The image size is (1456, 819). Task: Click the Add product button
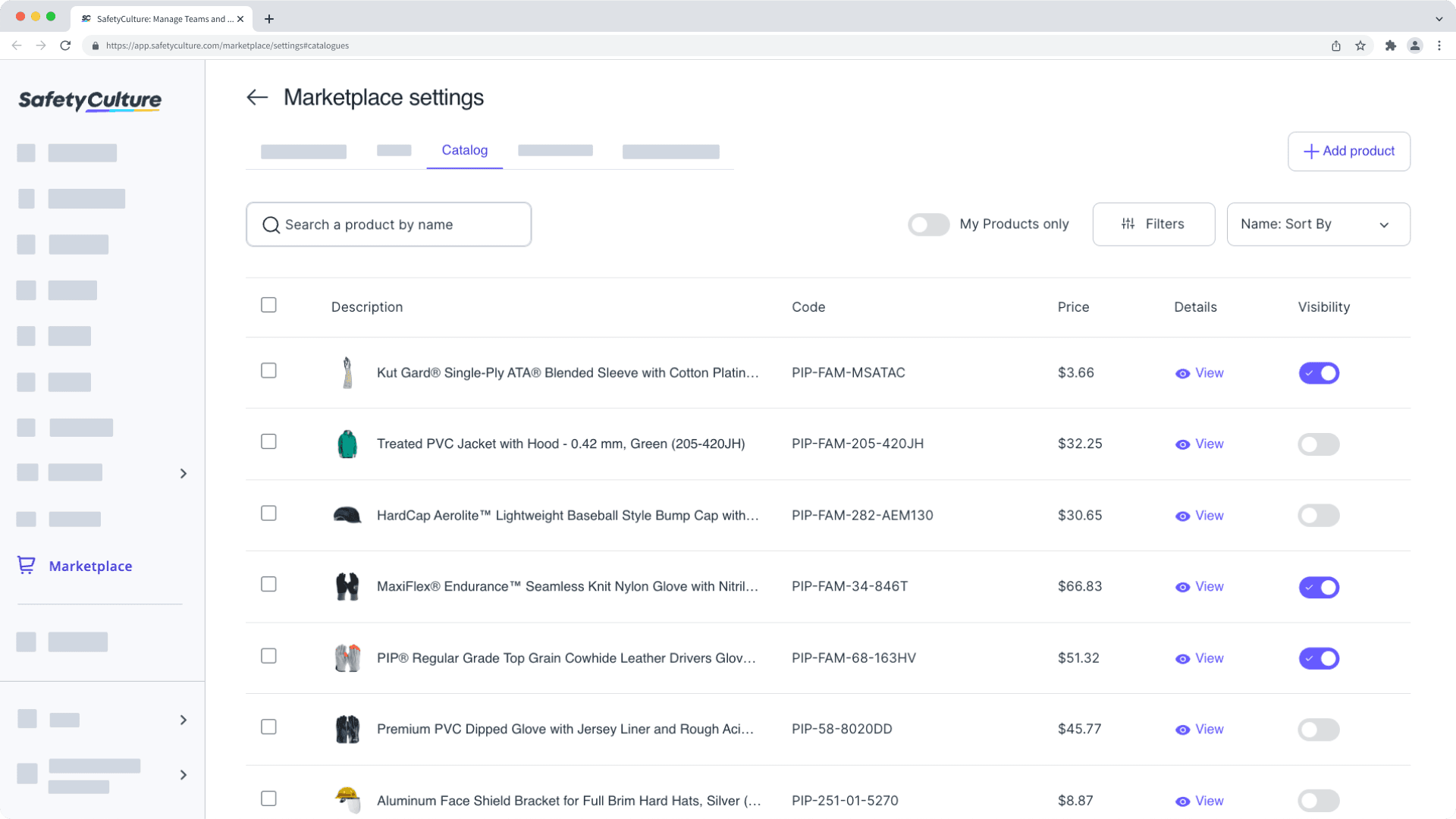[x=1348, y=151]
